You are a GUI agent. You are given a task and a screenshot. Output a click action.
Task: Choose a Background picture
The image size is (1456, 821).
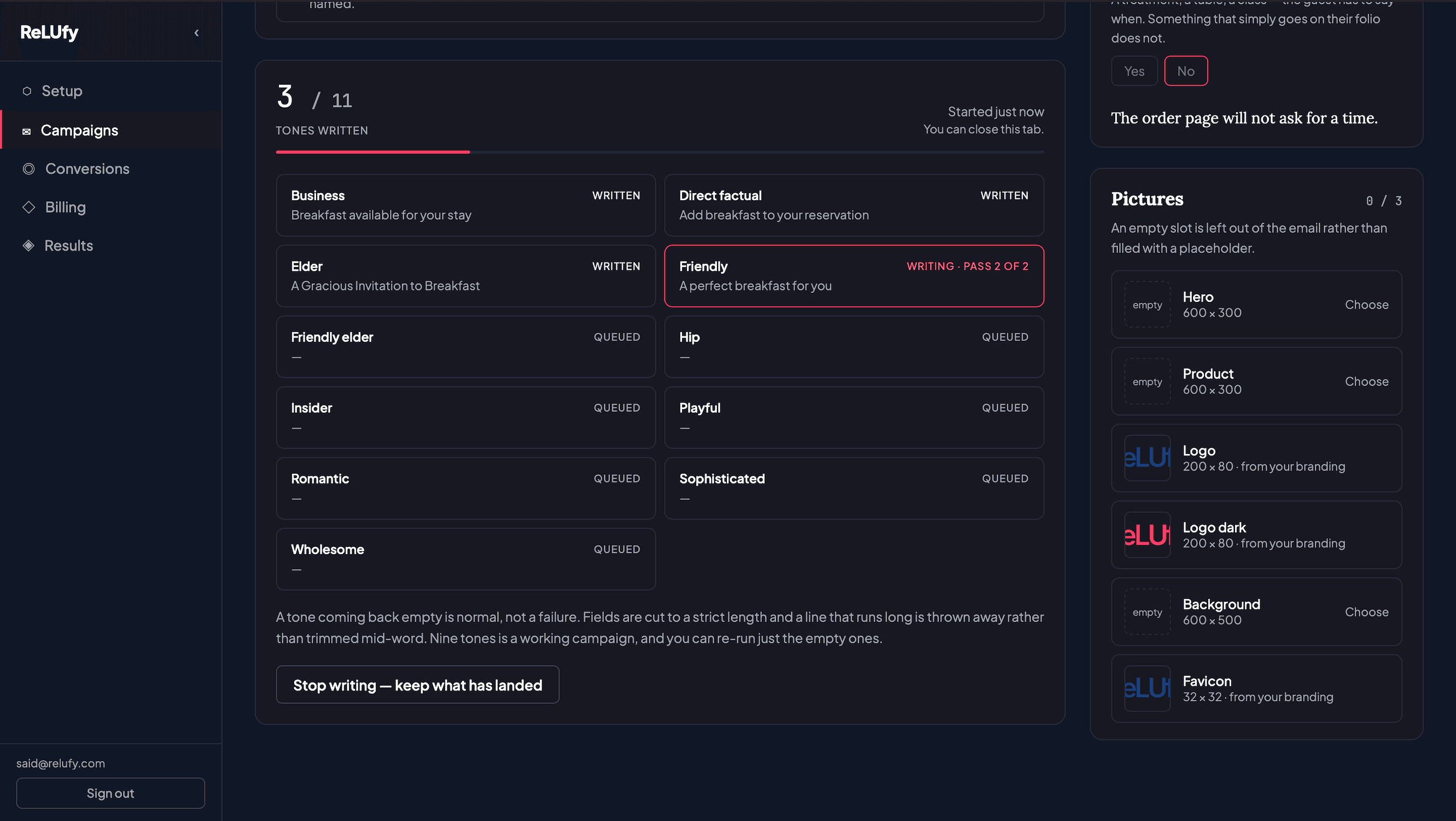[1367, 613]
